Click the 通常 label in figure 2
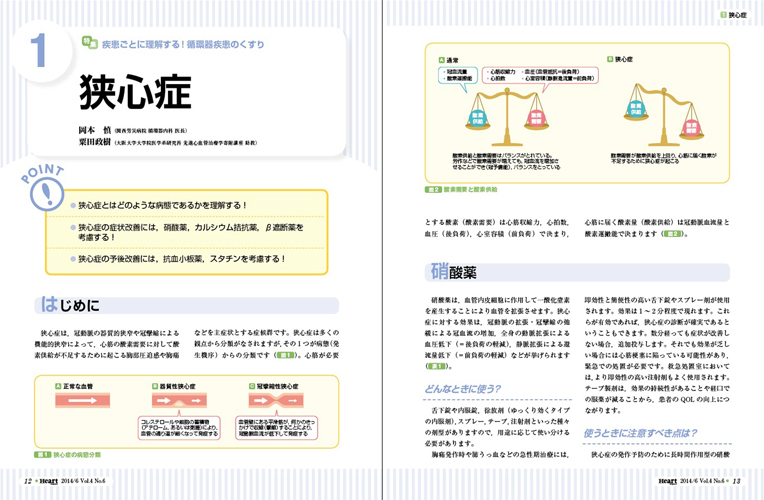 449,60
